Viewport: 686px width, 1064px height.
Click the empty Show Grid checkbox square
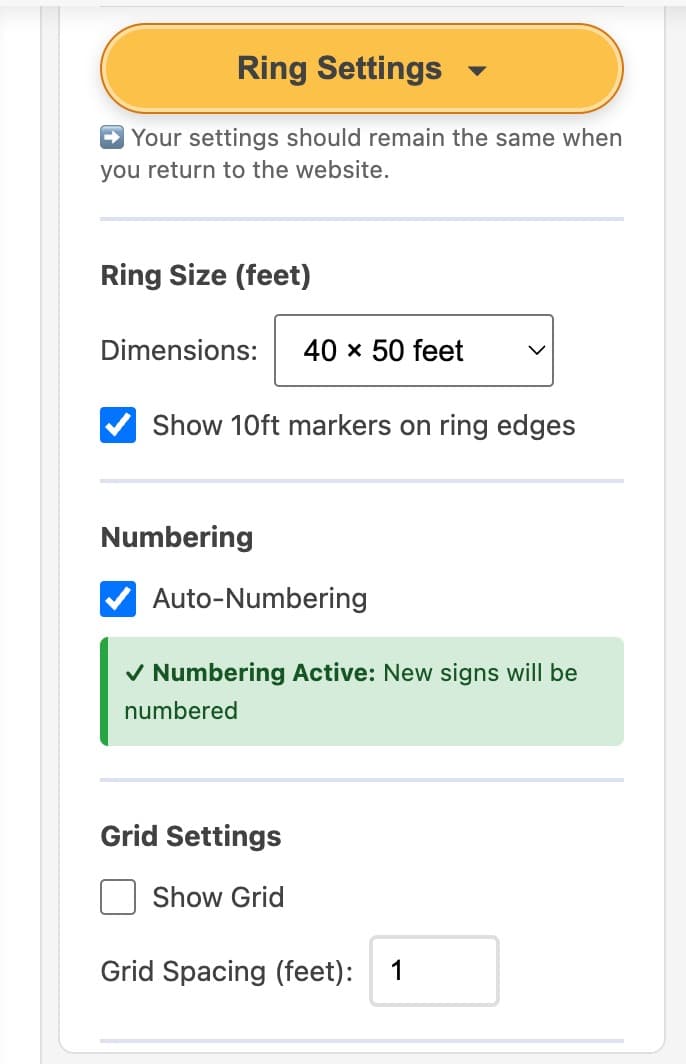(x=117, y=897)
